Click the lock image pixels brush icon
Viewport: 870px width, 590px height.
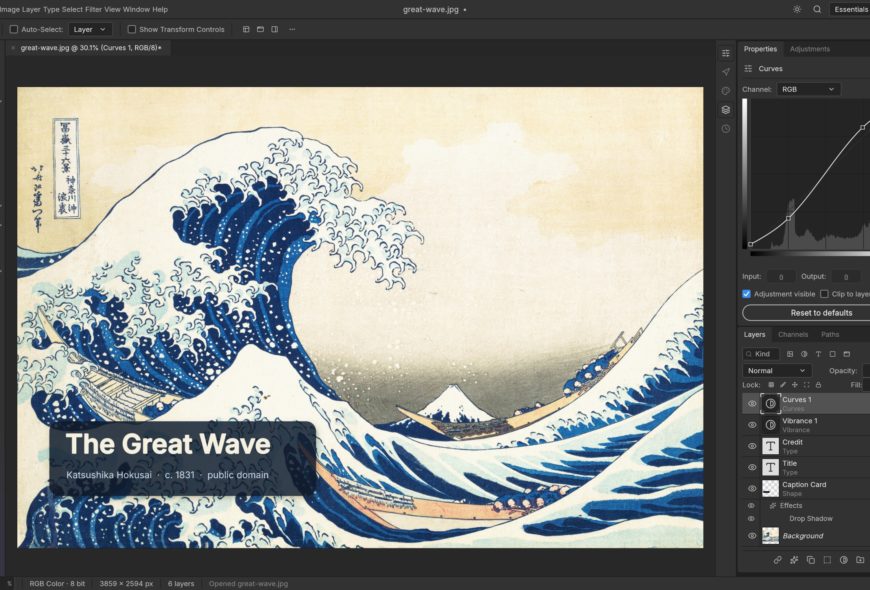[x=783, y=385]
